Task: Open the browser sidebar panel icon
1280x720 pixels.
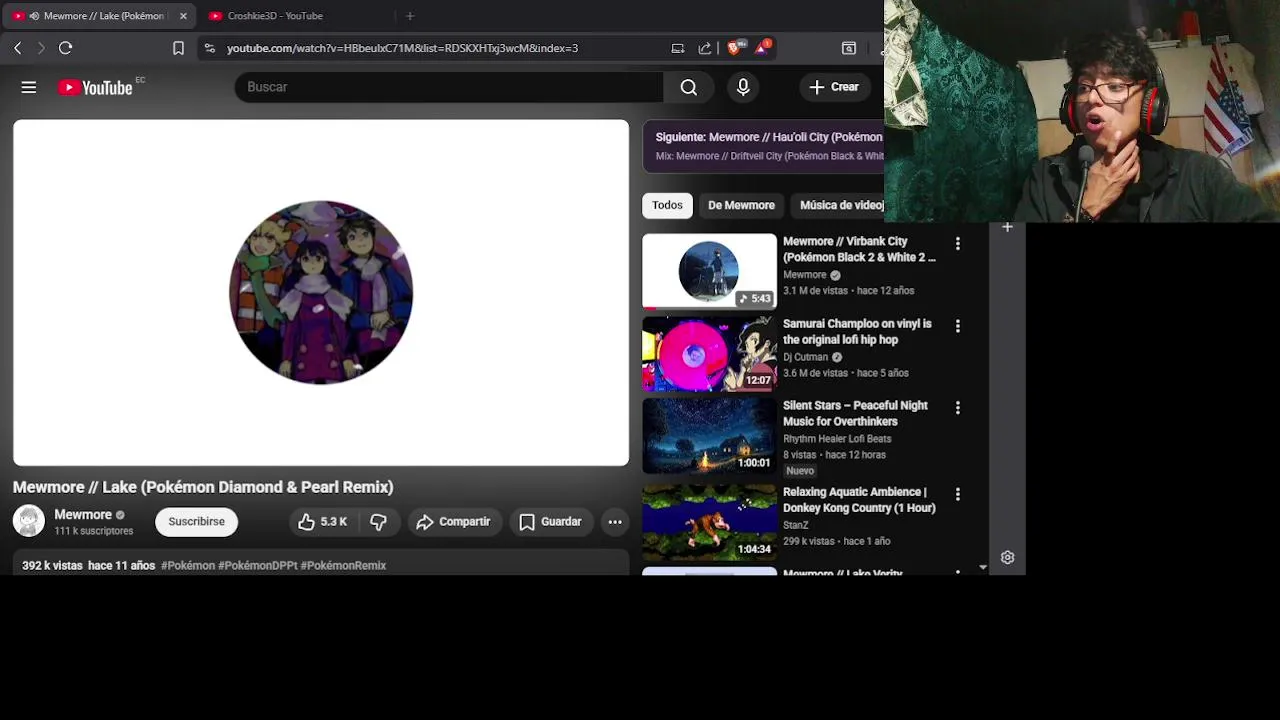Action: point(849,48)
